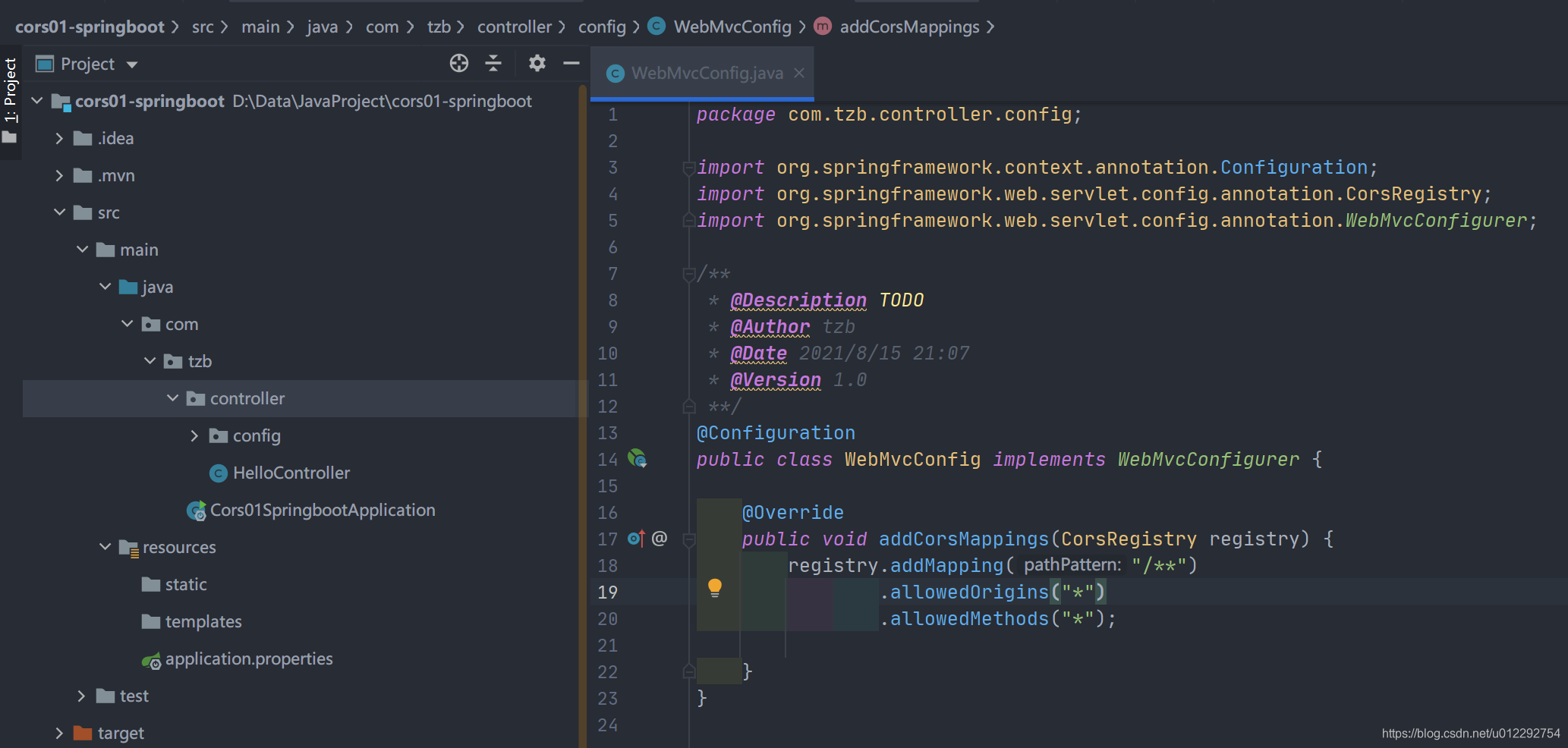Click config in the breadcrumb bar

pyautogui.click(x=602, y=27)
